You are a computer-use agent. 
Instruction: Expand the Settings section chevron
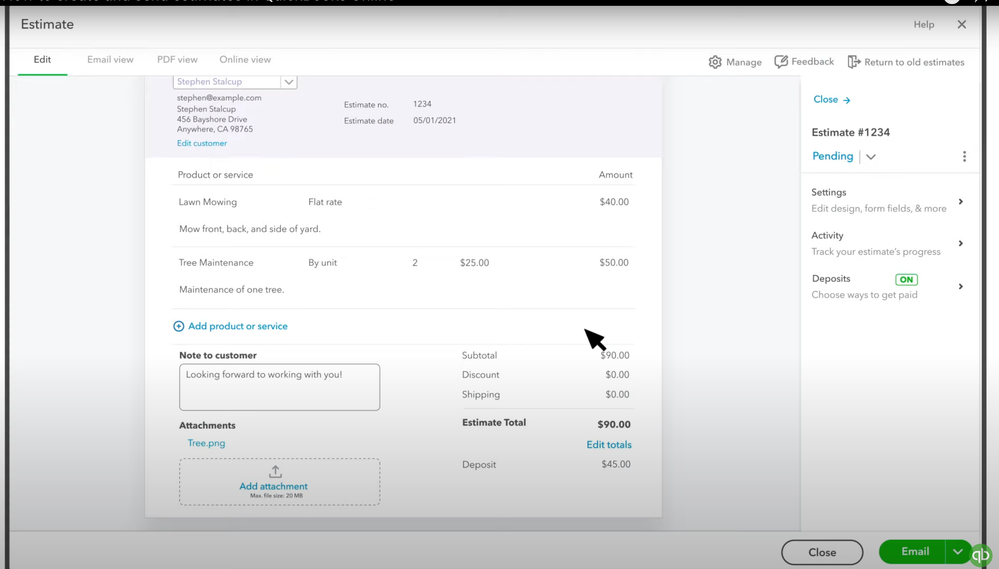pos(961,201)
